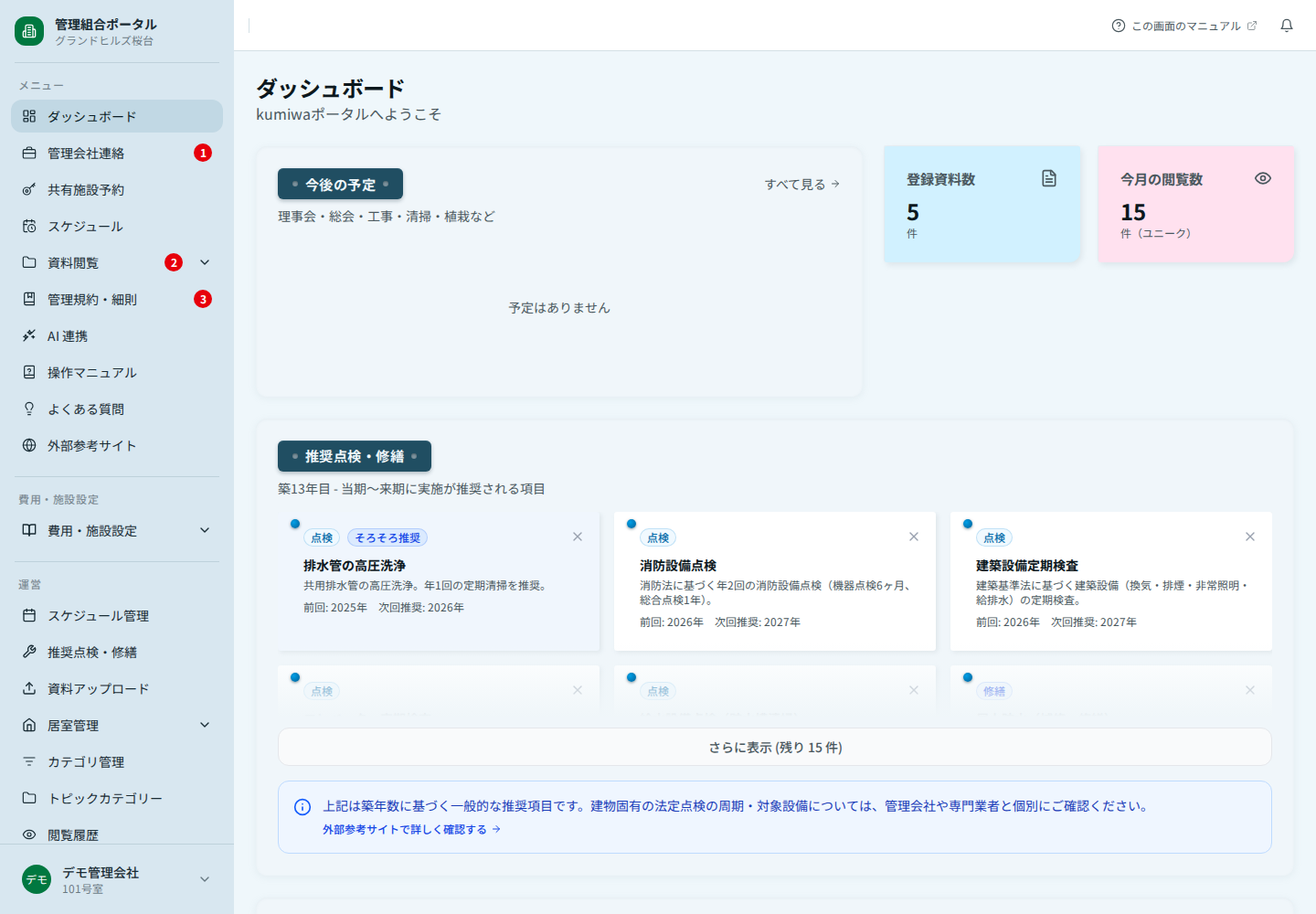Image resolution: width=1316 pixels, height=914 pixels.
Task: Click the 閲覧履歴 eye icon
Action: pyautogui.click(x=29, y=834)
